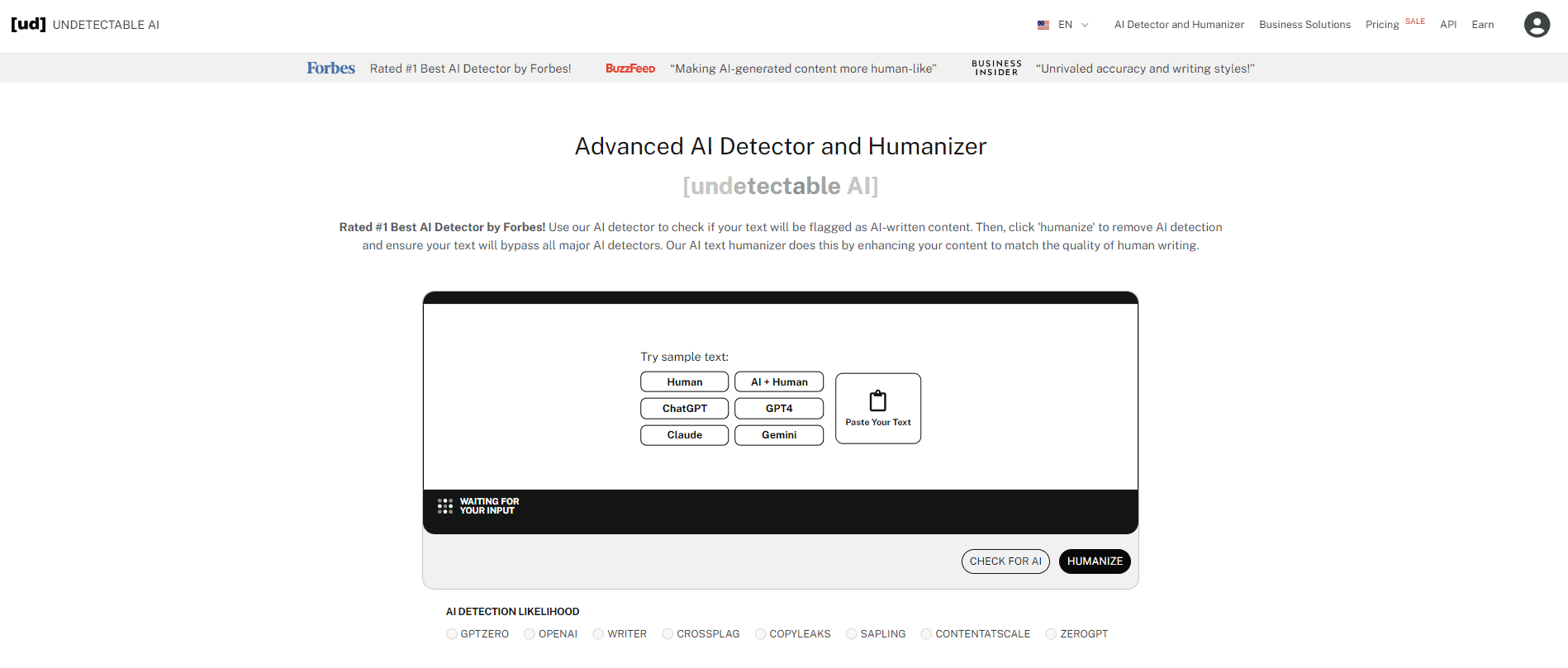Viewport: 1568px width, 668px height.
Task: Click the Forbes logo in banner
Action: [330, 69]
